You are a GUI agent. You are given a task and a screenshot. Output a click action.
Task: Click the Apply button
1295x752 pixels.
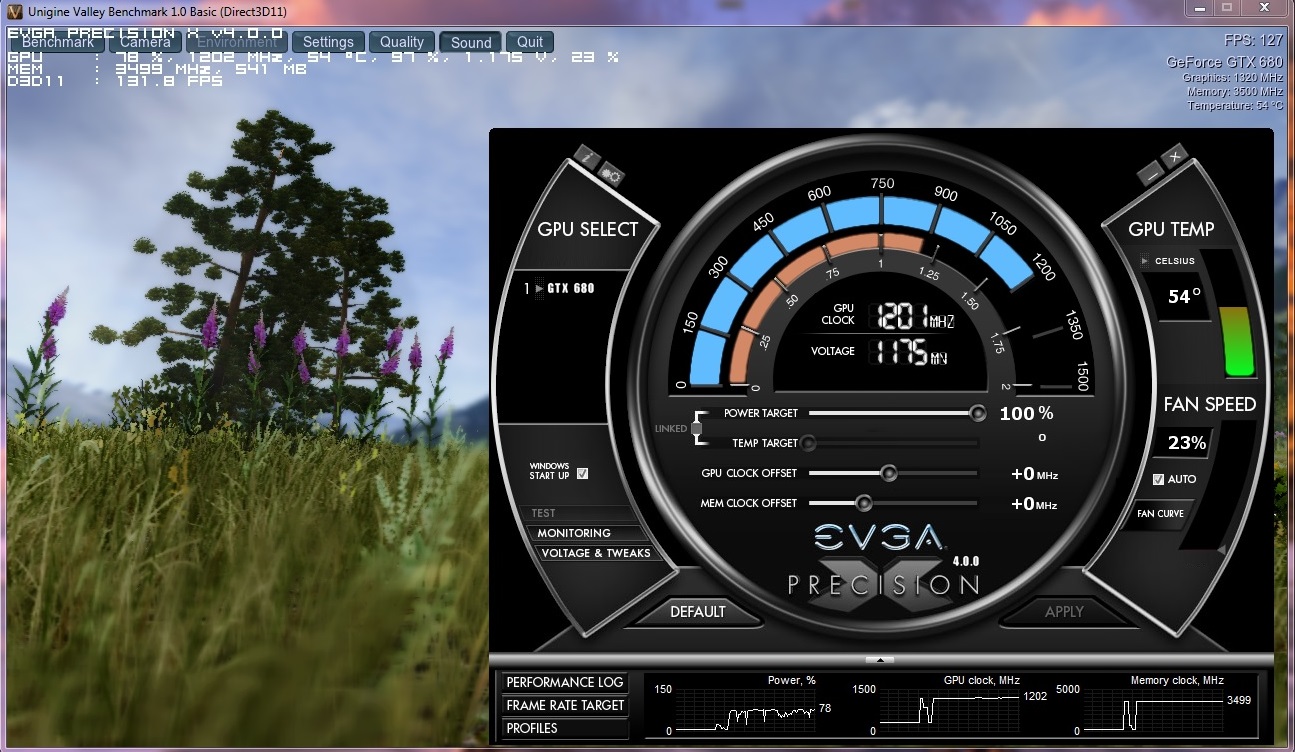(x=1064, y=611)
